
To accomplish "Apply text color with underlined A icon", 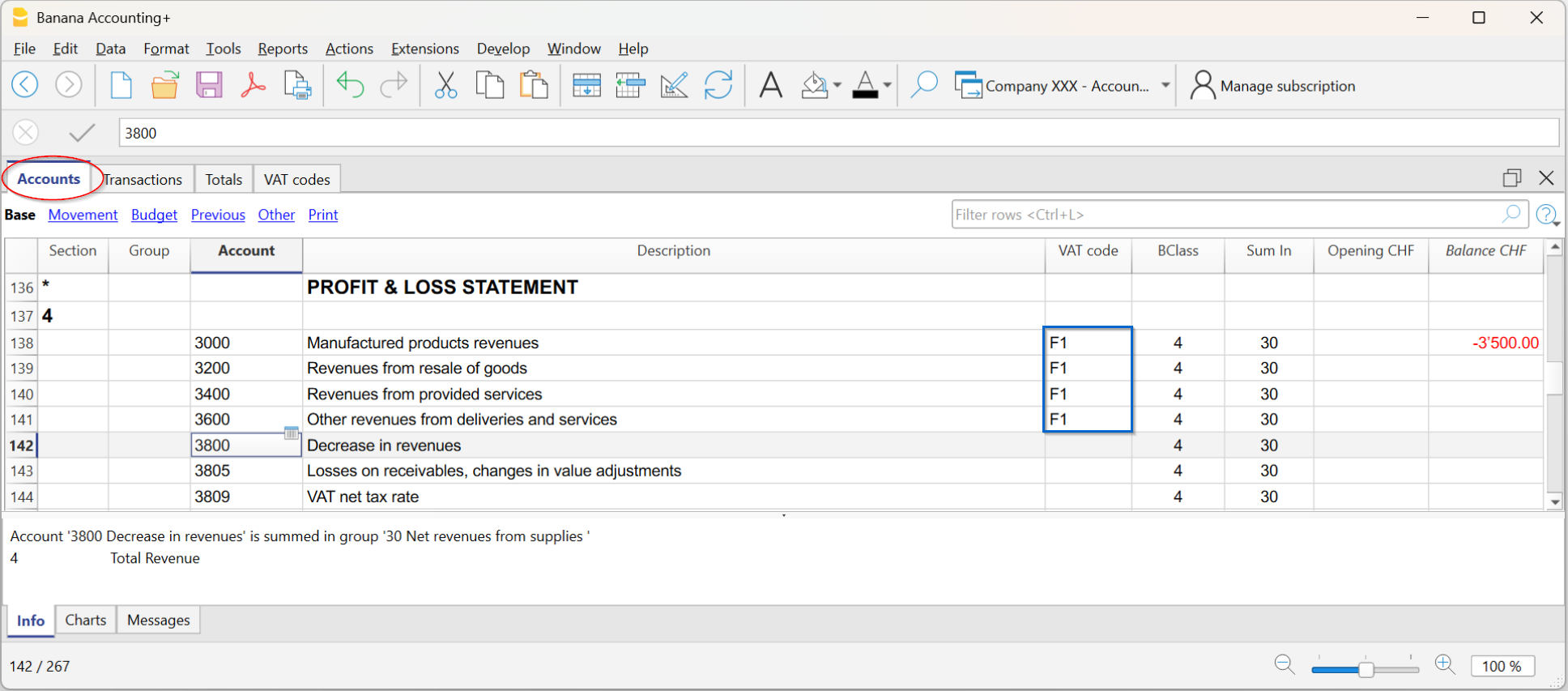I will click(865, 85).
